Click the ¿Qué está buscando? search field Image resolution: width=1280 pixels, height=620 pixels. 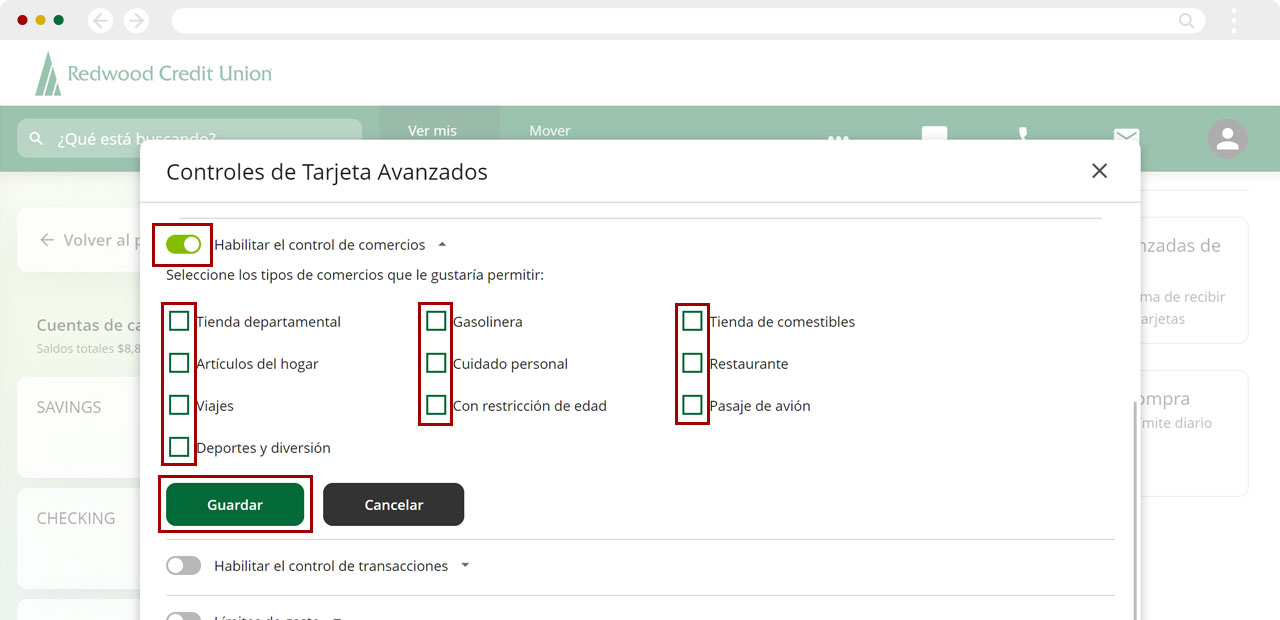coord(200,139)
